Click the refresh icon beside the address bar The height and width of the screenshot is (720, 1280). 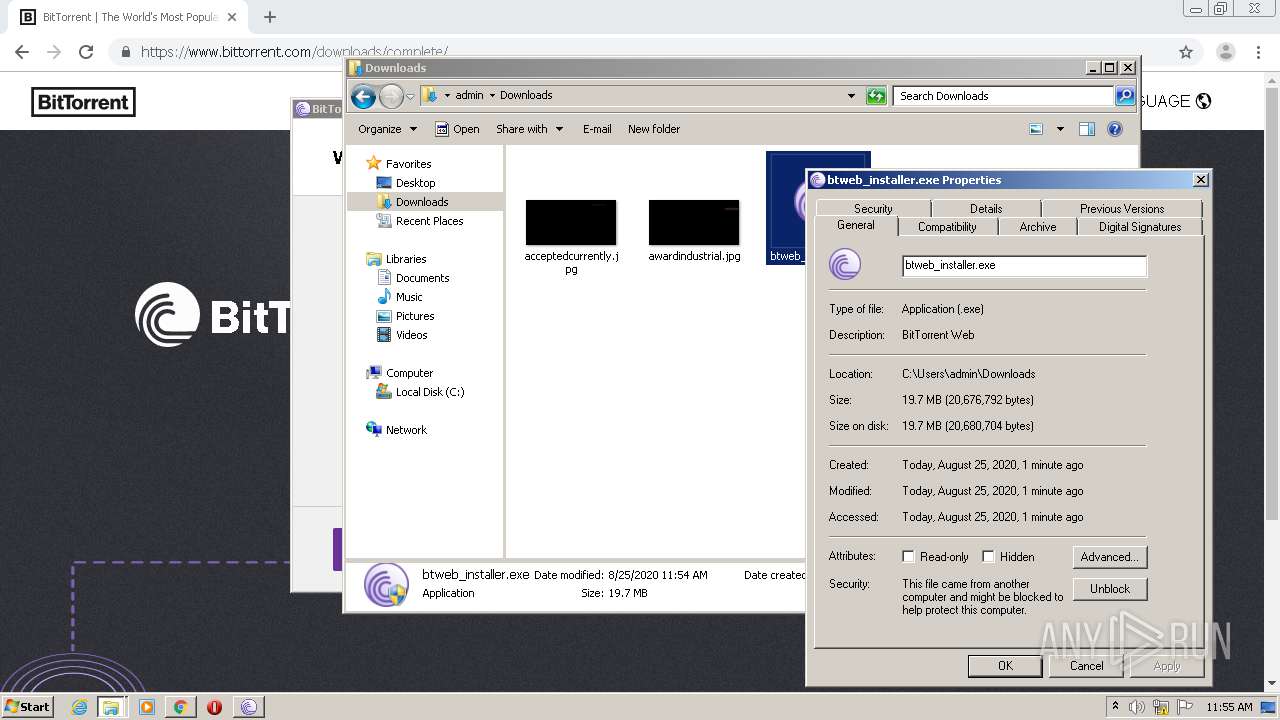tap(876, 96)
